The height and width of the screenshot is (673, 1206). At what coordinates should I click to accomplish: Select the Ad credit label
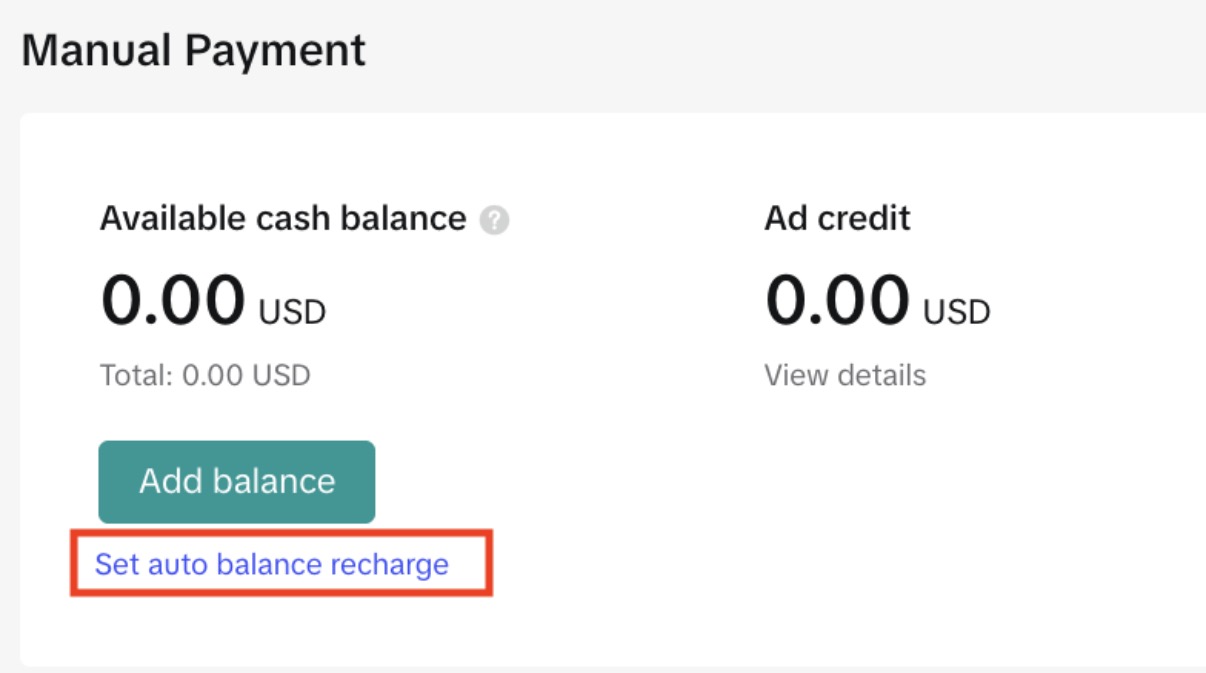pos(837,218)
